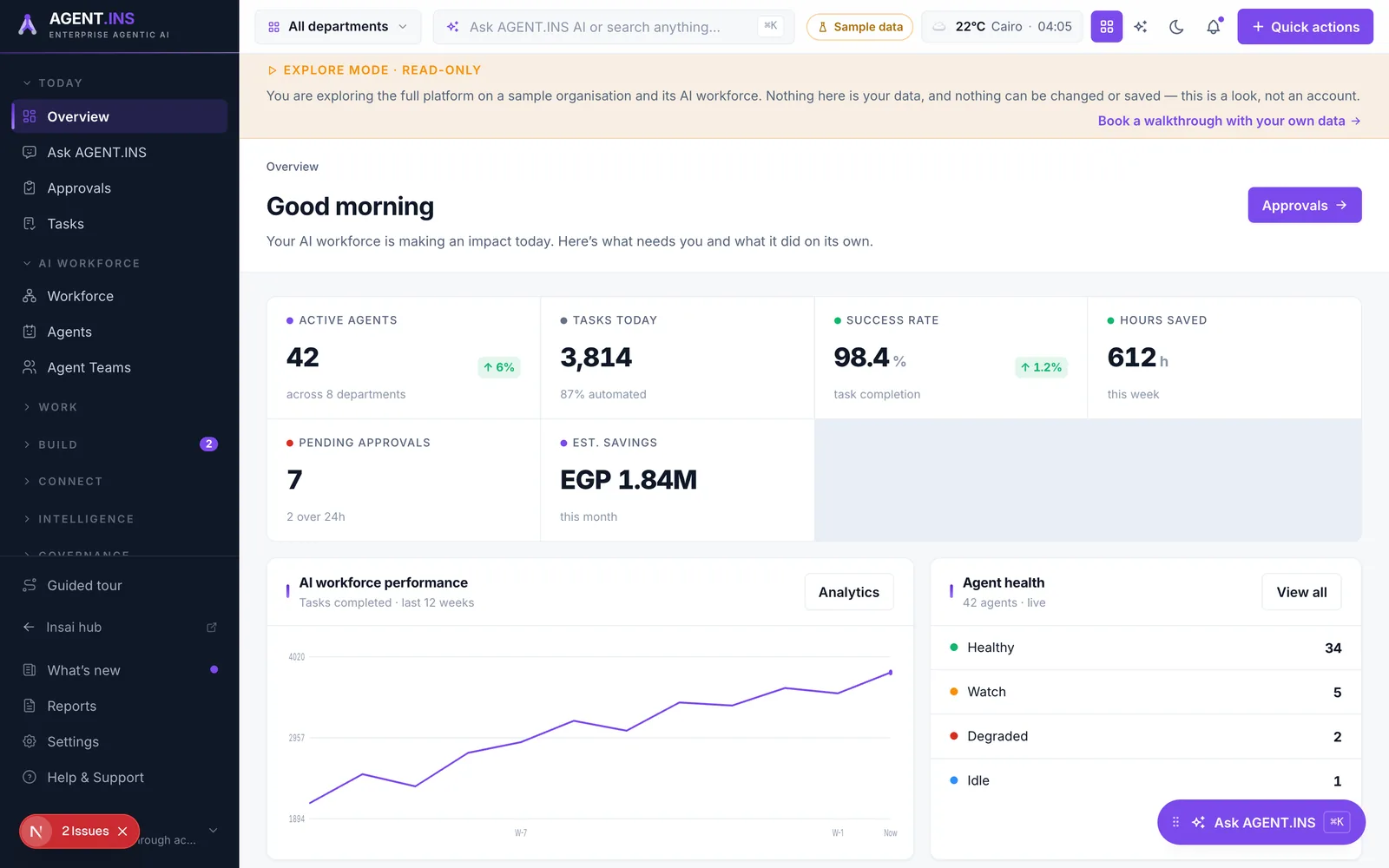This screenshot has height=868, width=1389.
Task: Click the Reports icon
Action: click(30, 706)
